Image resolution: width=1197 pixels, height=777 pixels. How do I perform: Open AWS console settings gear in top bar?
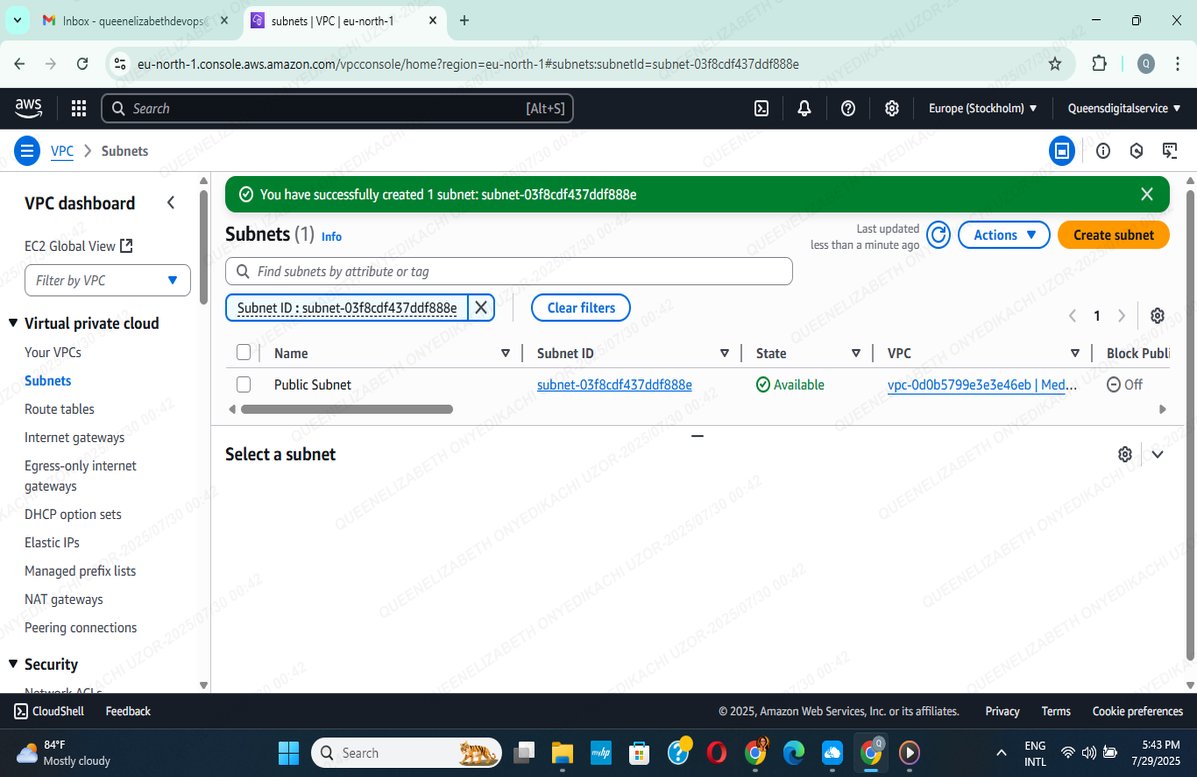click(x=891, y=108)
